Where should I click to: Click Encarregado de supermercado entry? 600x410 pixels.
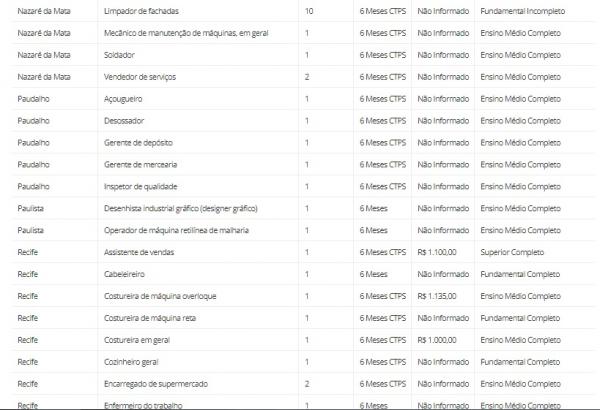click(x=156, y=384)
